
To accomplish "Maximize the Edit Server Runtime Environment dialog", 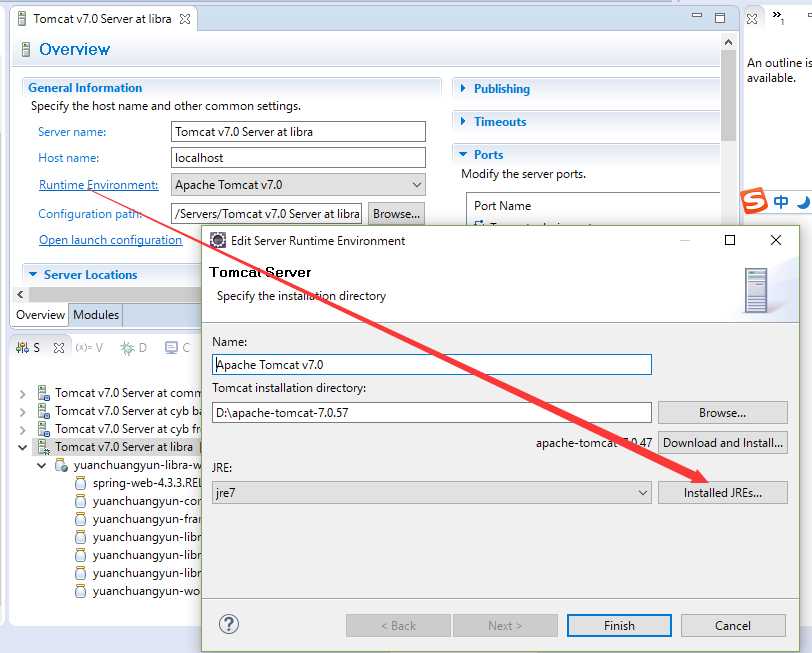I will (x=730, y=240).
